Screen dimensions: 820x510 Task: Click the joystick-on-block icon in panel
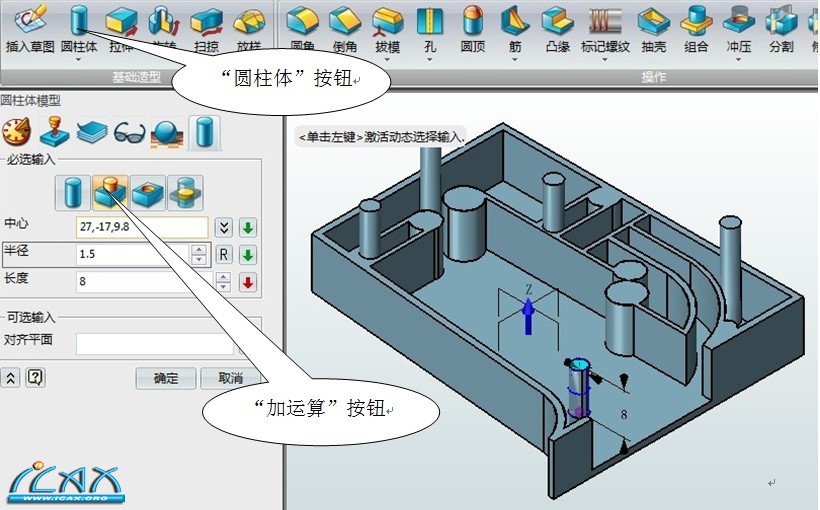(x=54, y=131)
